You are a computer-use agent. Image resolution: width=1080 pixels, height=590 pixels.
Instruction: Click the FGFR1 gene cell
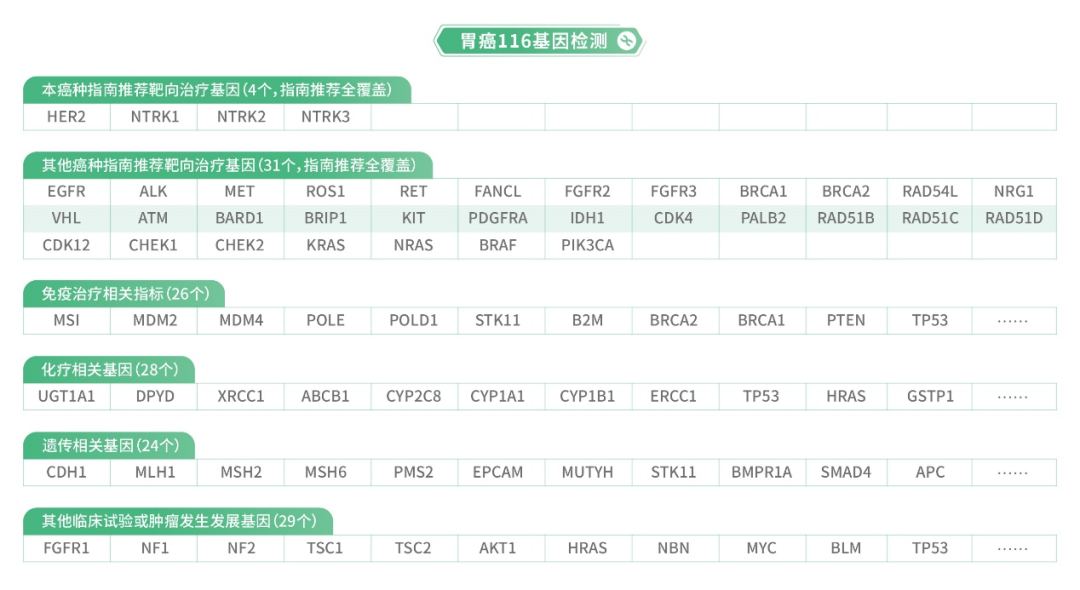pos(67,549)
